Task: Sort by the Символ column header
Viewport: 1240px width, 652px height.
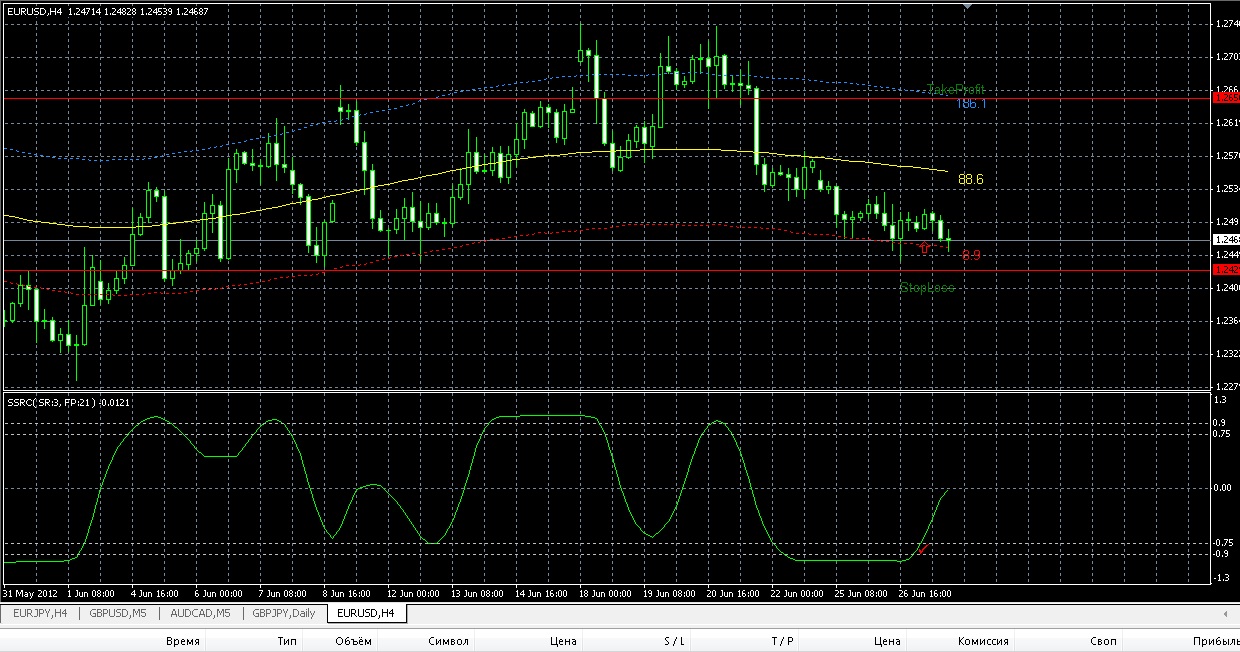Action: coord(447,641)
